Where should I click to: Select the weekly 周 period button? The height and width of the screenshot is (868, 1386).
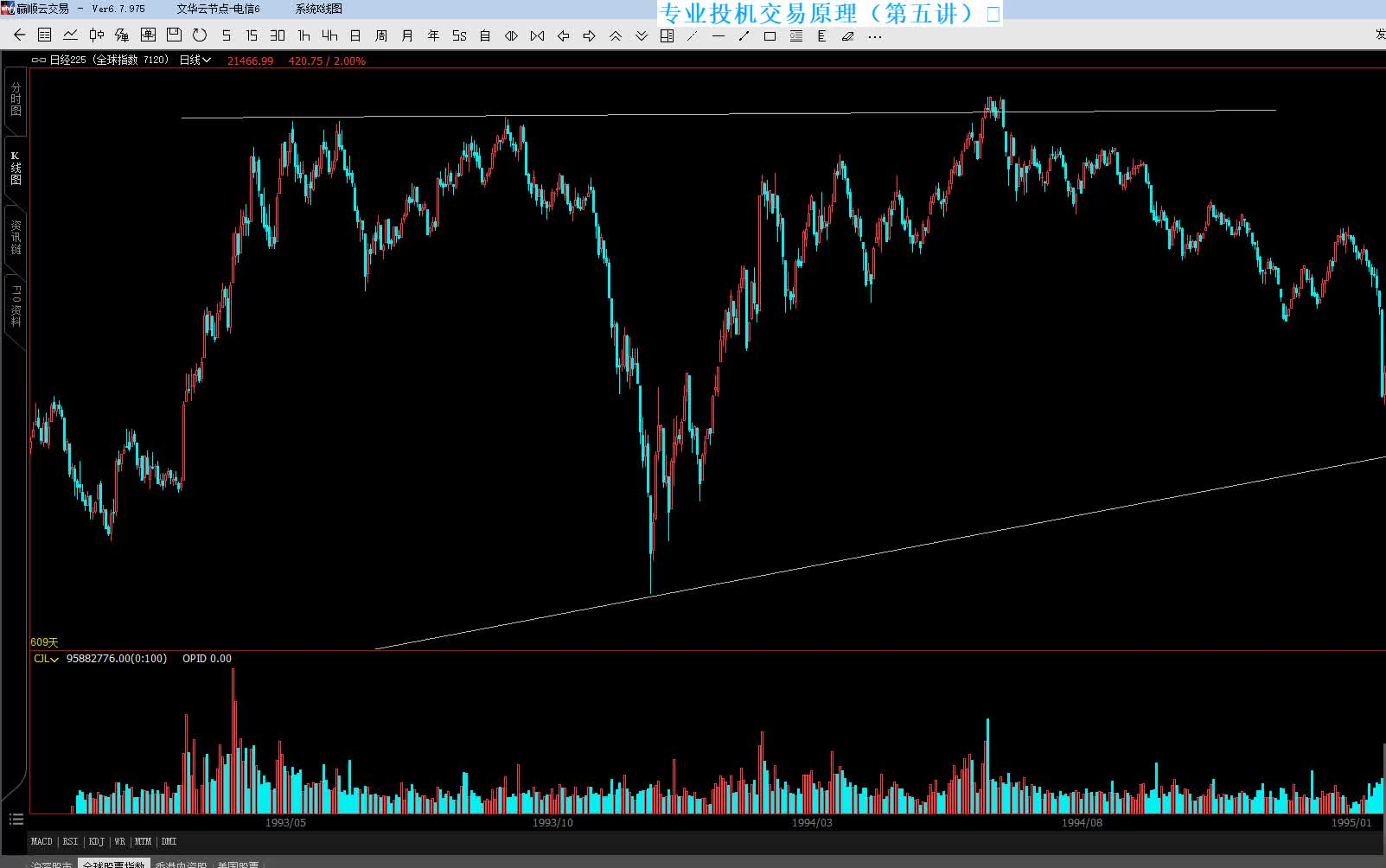[381, 35]
